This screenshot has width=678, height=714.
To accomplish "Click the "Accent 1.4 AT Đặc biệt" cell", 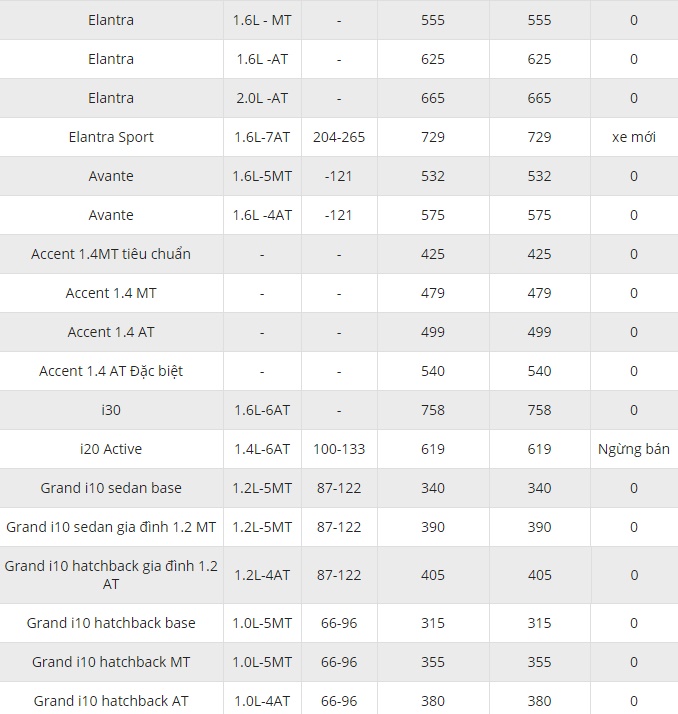I will [111, 371].
